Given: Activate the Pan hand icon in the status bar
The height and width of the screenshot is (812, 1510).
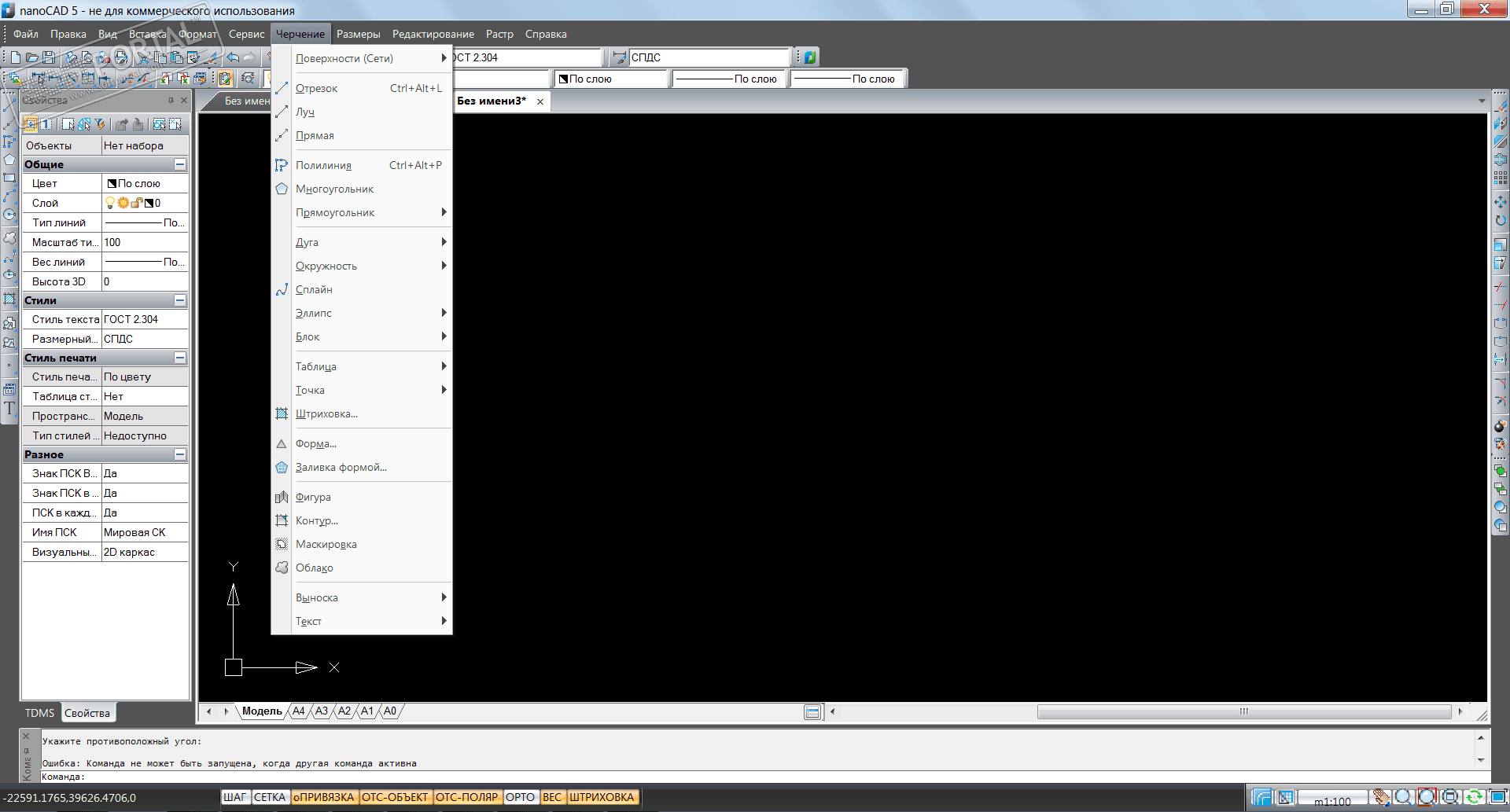Looking at the screenshot, I should [1381, 797].
